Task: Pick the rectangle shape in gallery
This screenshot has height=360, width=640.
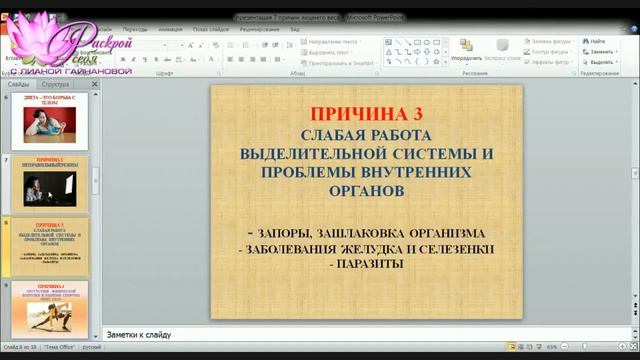Action: 417,42
